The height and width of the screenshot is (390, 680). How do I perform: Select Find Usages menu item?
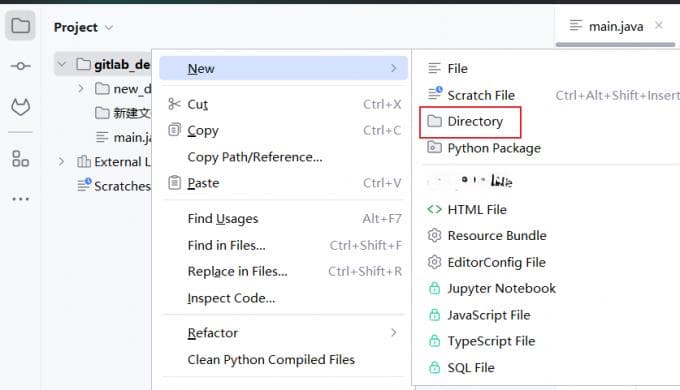tap(284, 219)
